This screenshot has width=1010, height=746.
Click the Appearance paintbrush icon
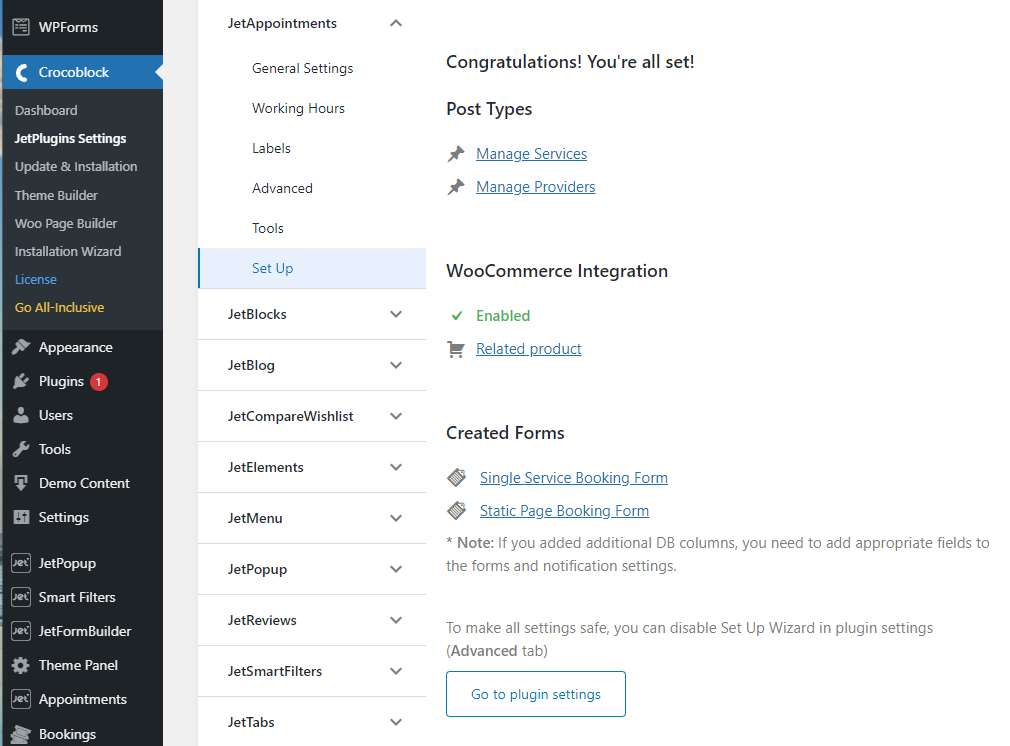(x=21, y=347)
